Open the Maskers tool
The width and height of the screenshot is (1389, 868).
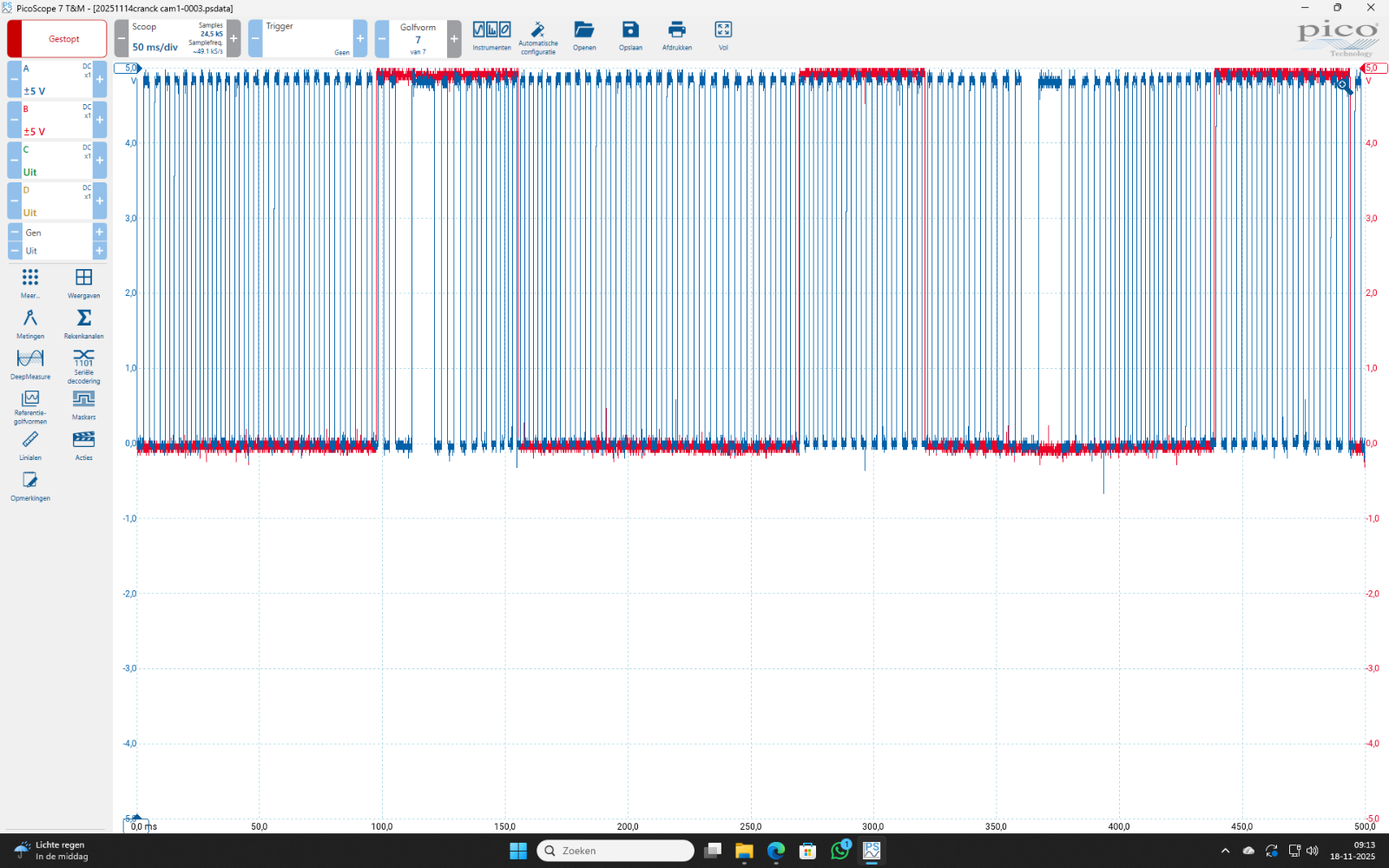pyautogui.click(x=84, y=405)
